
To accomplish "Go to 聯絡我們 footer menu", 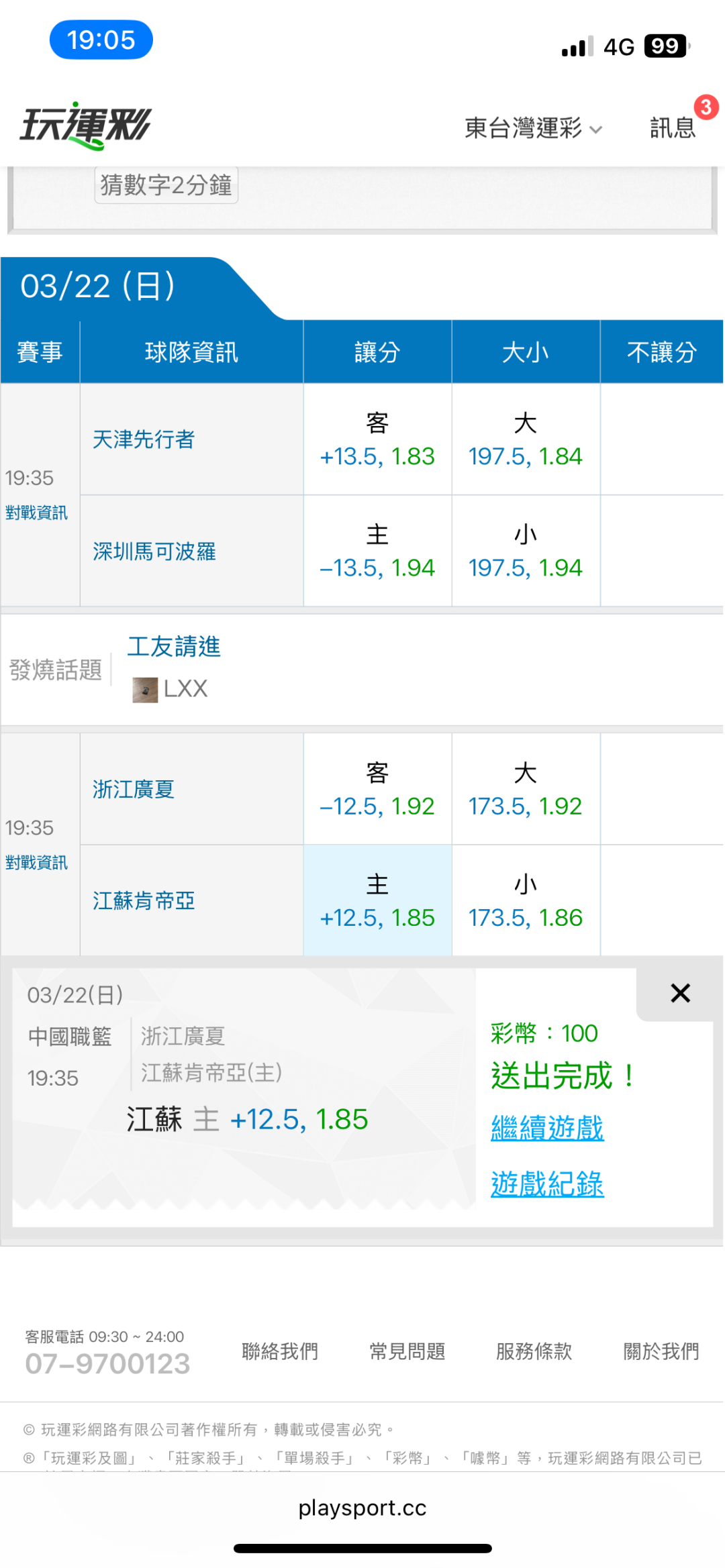I will pos(280,1351).
